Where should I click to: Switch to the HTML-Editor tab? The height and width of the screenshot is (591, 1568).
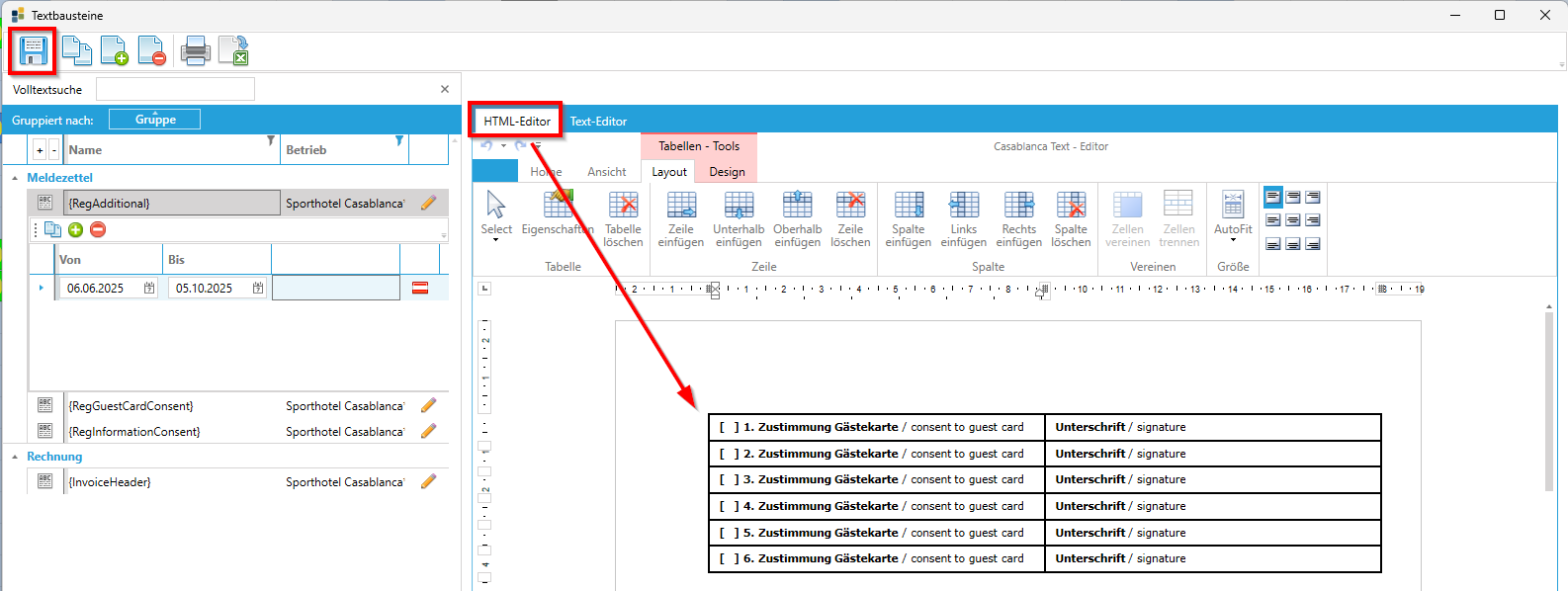[516, 121]
